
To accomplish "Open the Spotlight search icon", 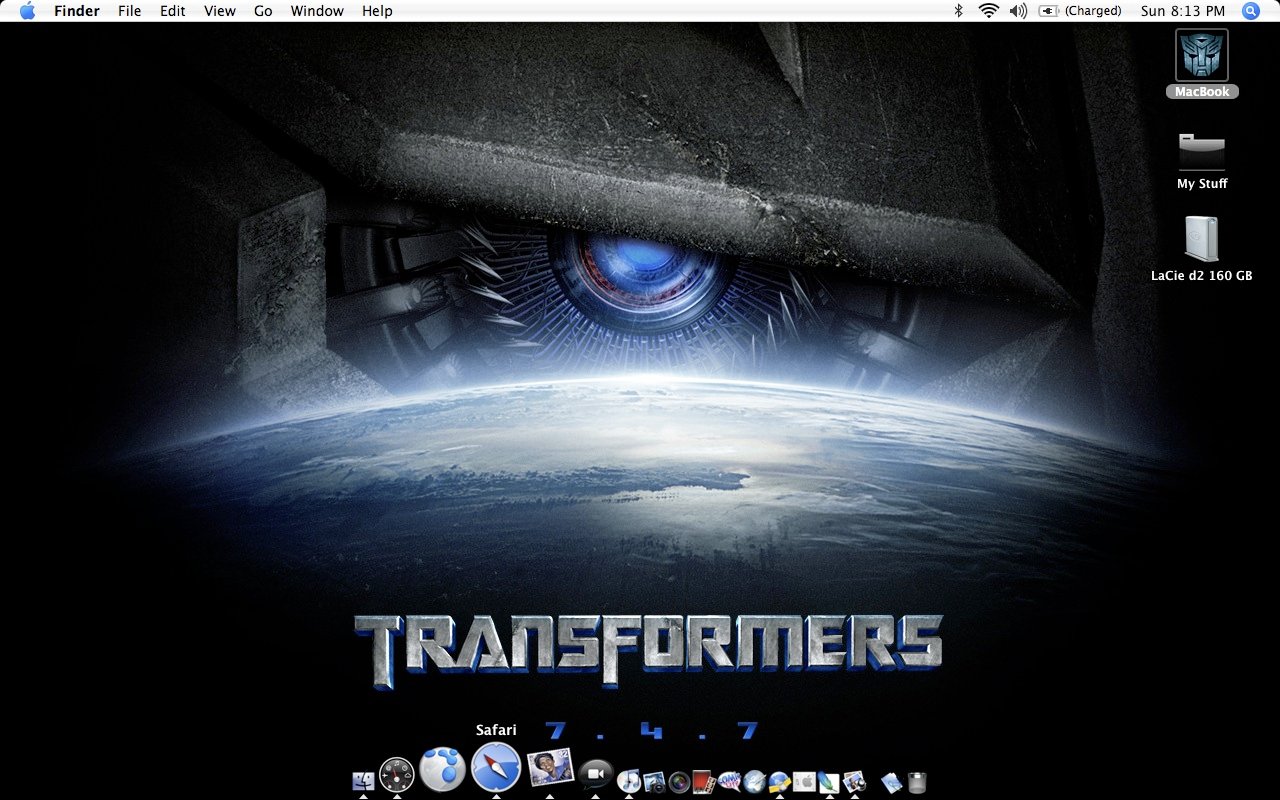I will pos(1250,11).
